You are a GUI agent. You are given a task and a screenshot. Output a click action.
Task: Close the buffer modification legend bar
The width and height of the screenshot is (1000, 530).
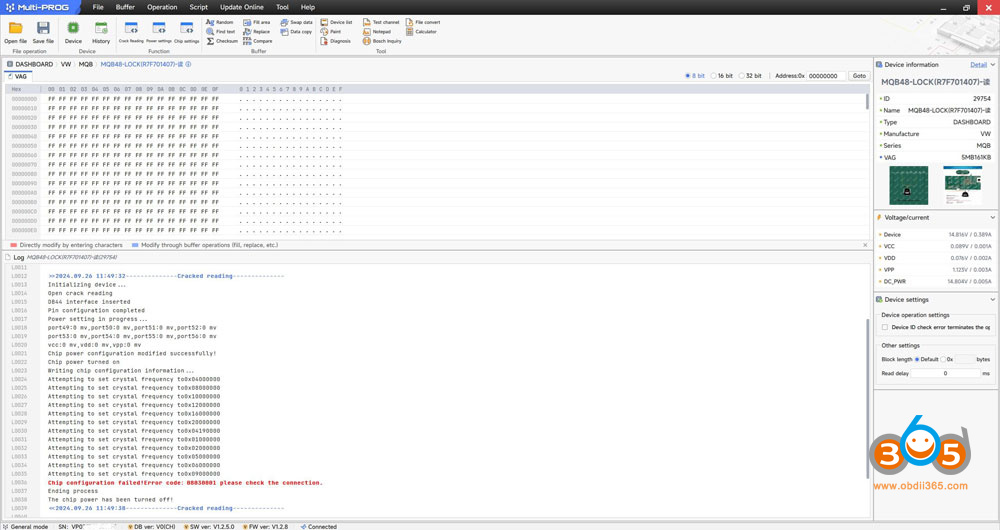tap(865, 245)
